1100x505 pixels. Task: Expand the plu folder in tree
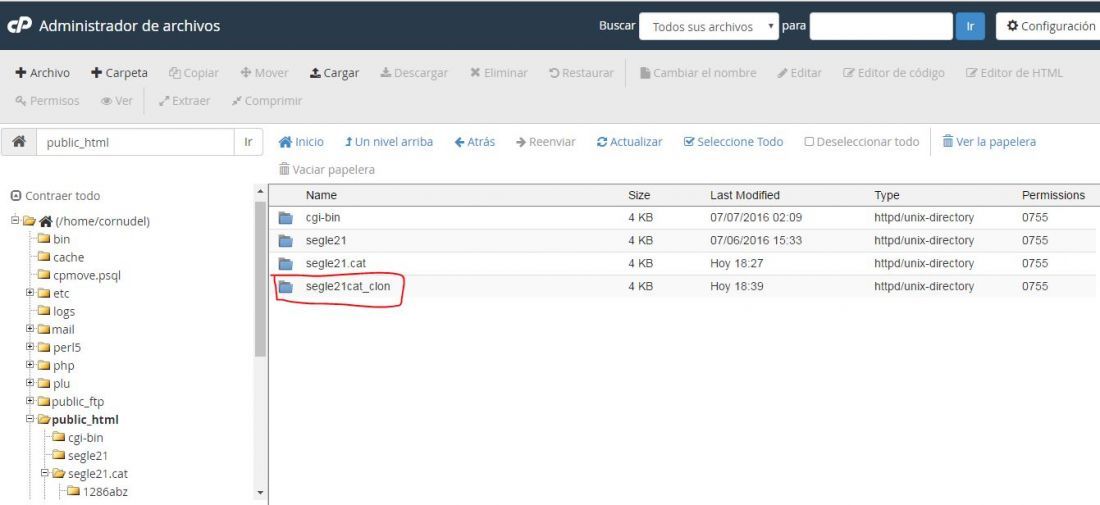point(30,383)
